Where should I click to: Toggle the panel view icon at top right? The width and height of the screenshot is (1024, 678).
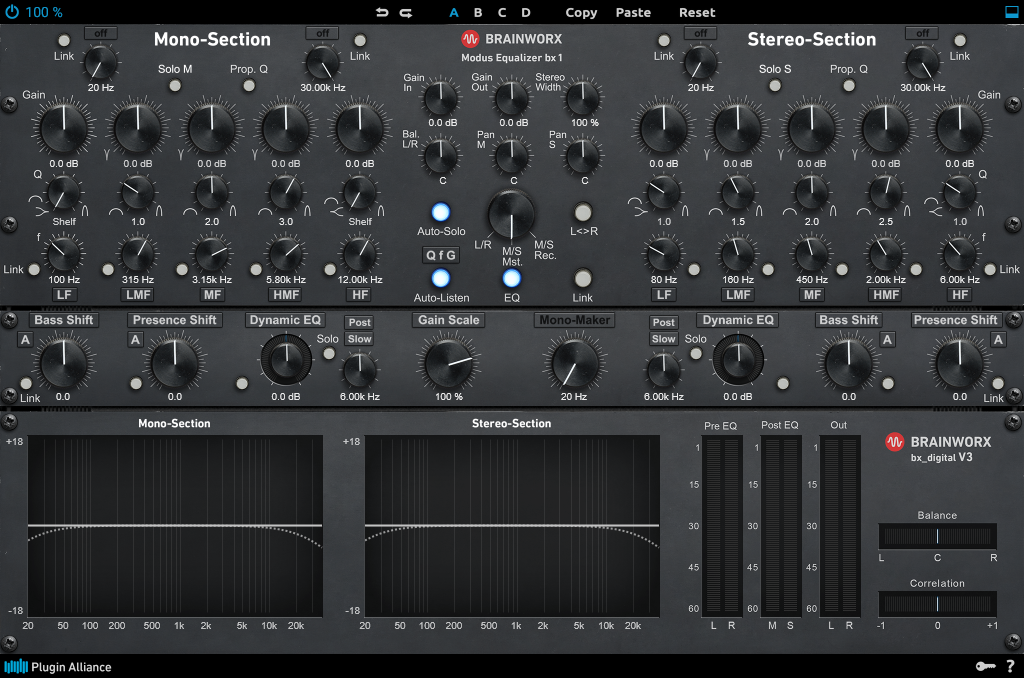pos(1012,12)
